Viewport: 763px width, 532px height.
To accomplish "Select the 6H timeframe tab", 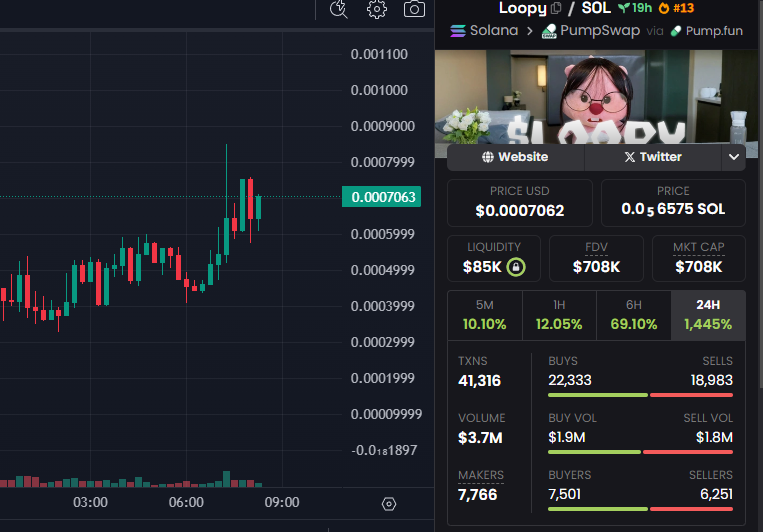I will (x=634, y=315).
